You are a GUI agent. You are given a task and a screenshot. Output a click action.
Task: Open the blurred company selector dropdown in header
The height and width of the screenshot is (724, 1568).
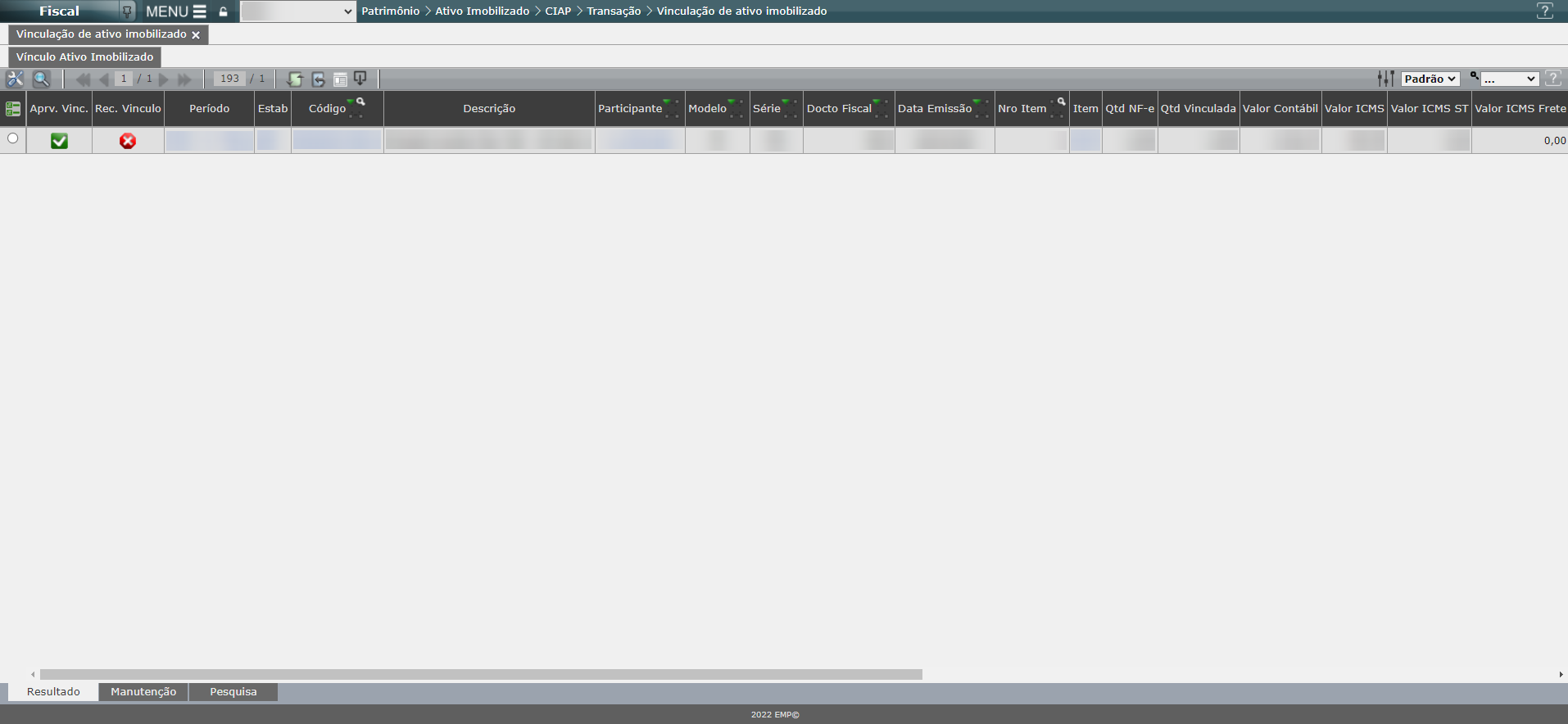click(x=298, y=11)
